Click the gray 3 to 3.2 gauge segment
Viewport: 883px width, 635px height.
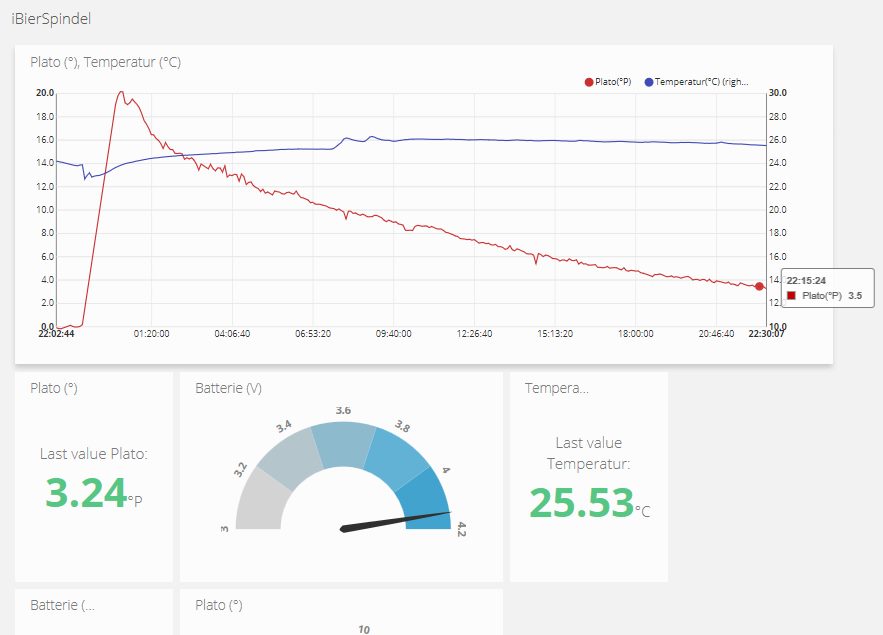(x=258, y=502)
